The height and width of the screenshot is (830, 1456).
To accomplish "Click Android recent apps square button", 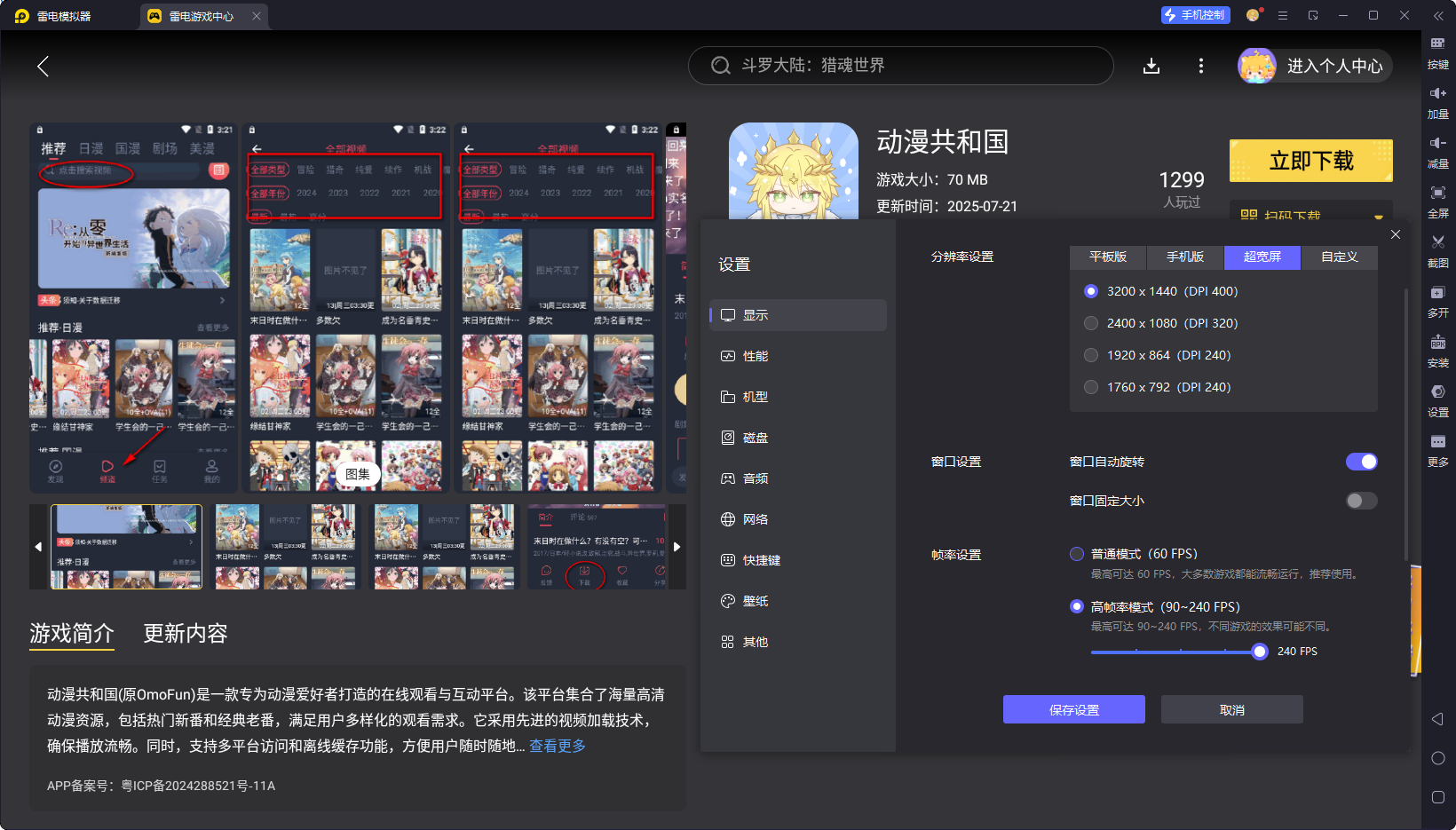I will (1438, 797).
